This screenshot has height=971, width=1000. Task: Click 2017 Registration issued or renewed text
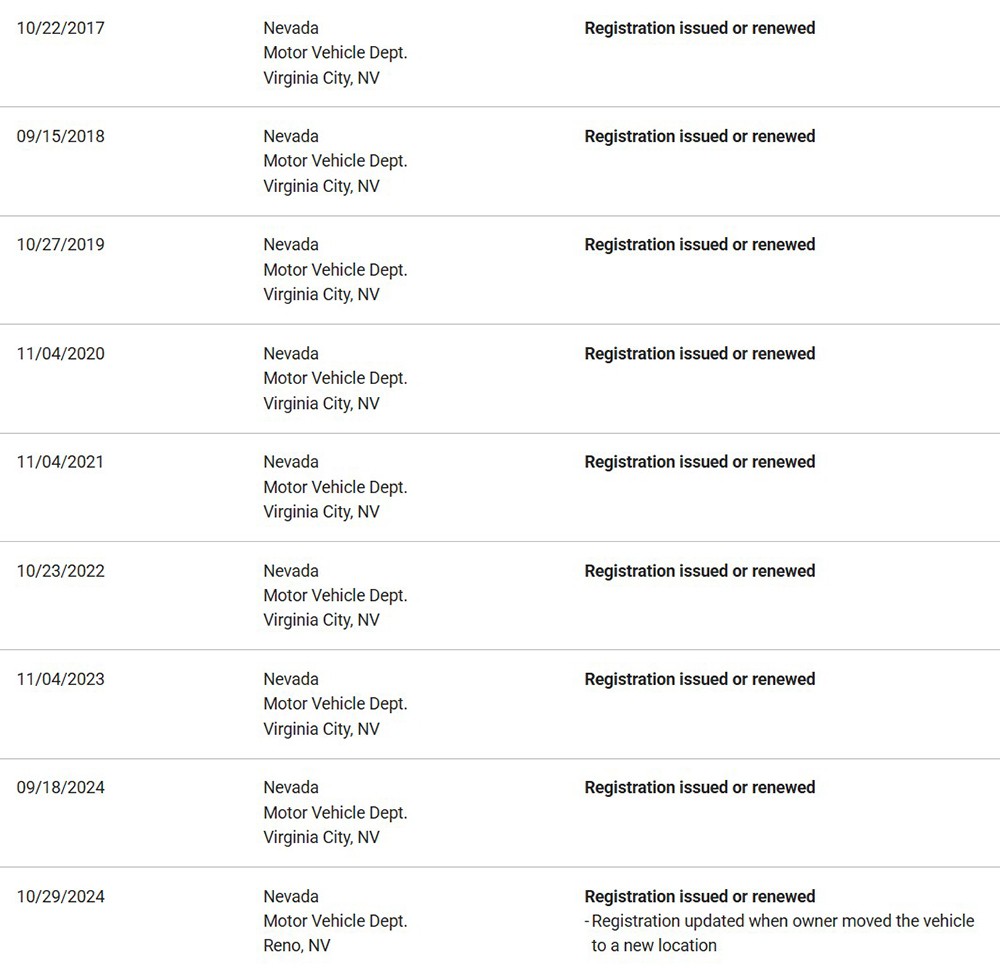tap(699, 28)
